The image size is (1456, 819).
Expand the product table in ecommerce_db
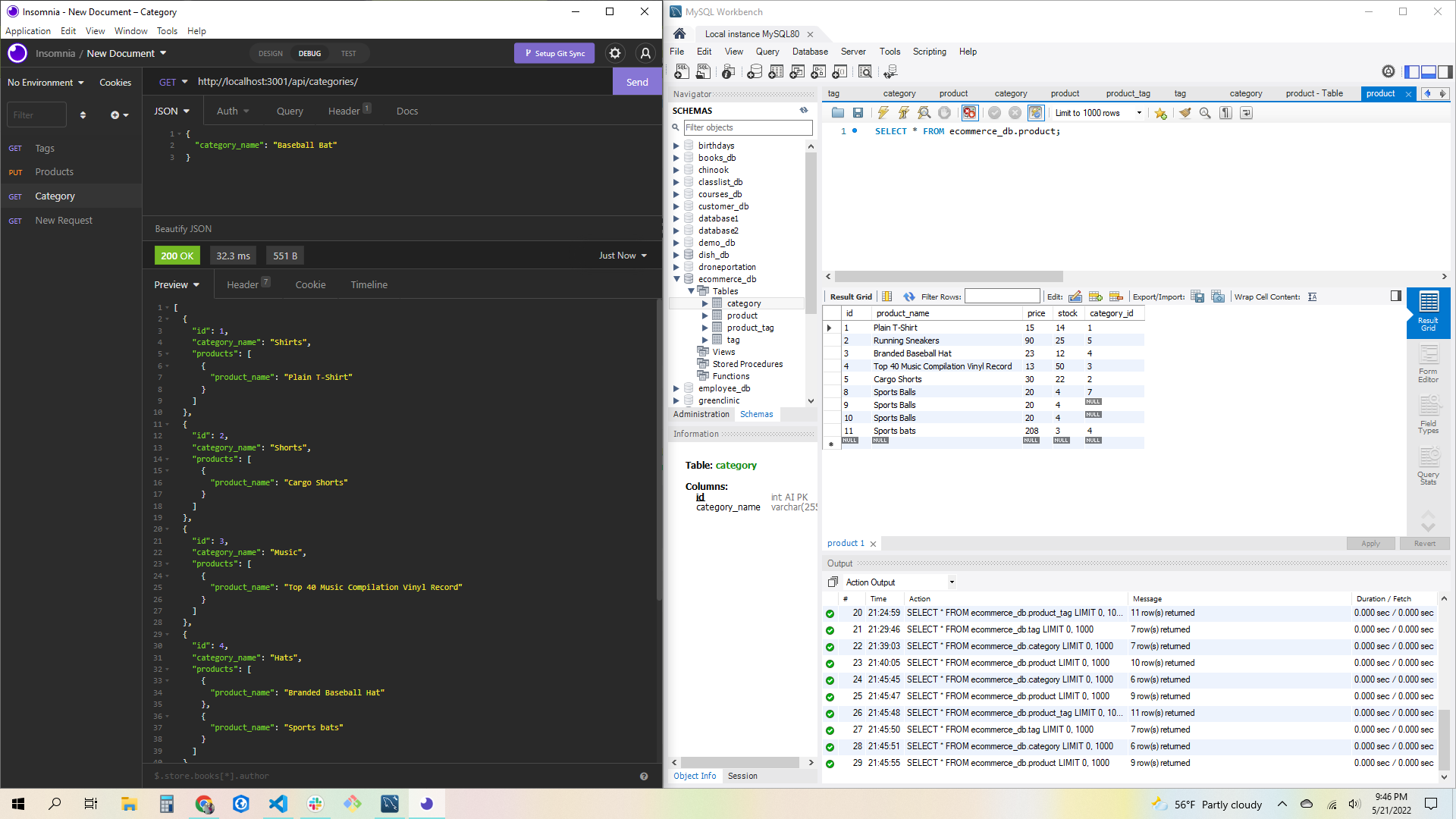[x=705, y=315]
